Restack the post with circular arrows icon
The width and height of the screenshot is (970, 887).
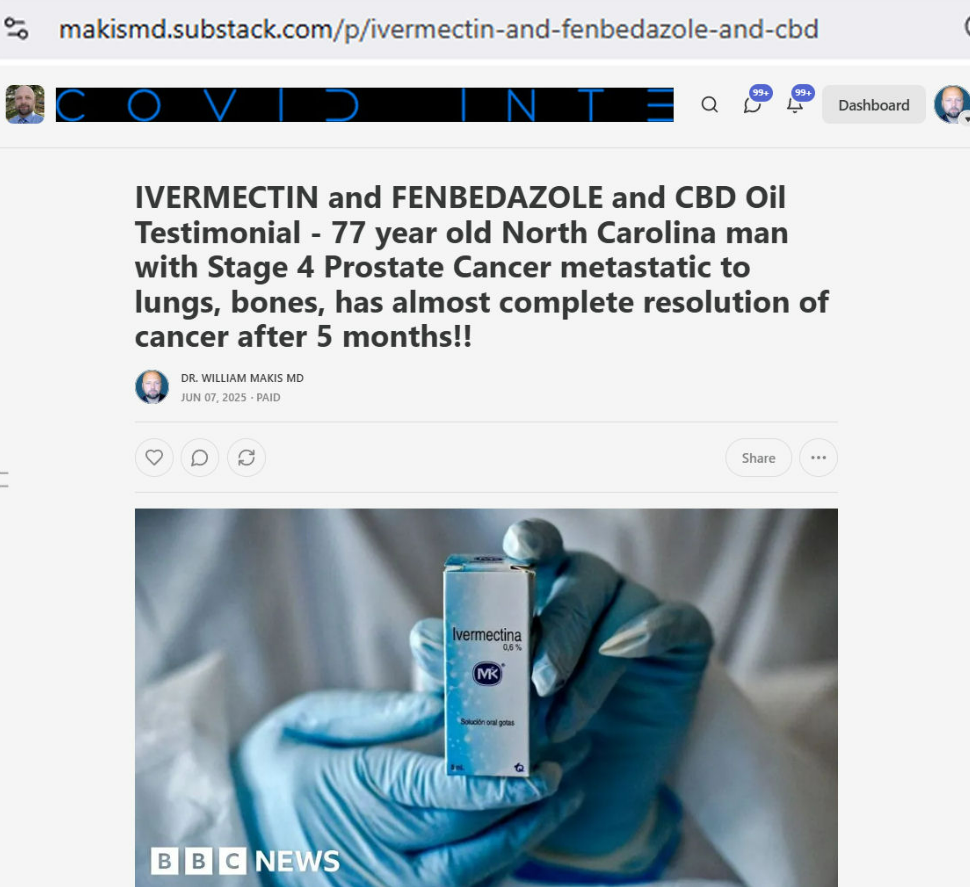[246, 458]
